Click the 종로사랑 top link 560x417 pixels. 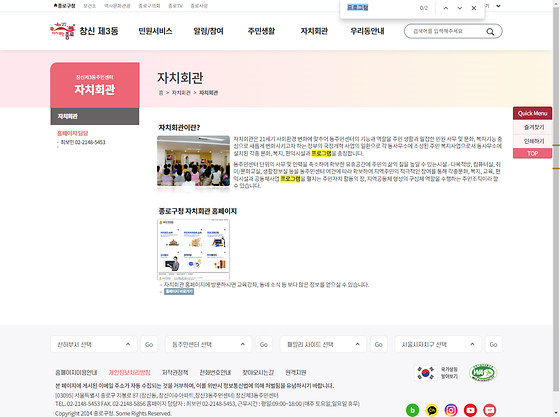[x=199, y=6]
